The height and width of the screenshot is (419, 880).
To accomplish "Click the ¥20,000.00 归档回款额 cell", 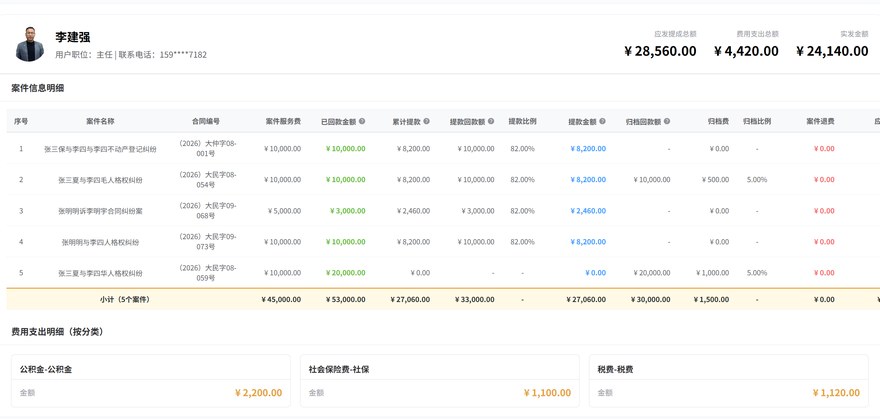I will tap(652, 273).
